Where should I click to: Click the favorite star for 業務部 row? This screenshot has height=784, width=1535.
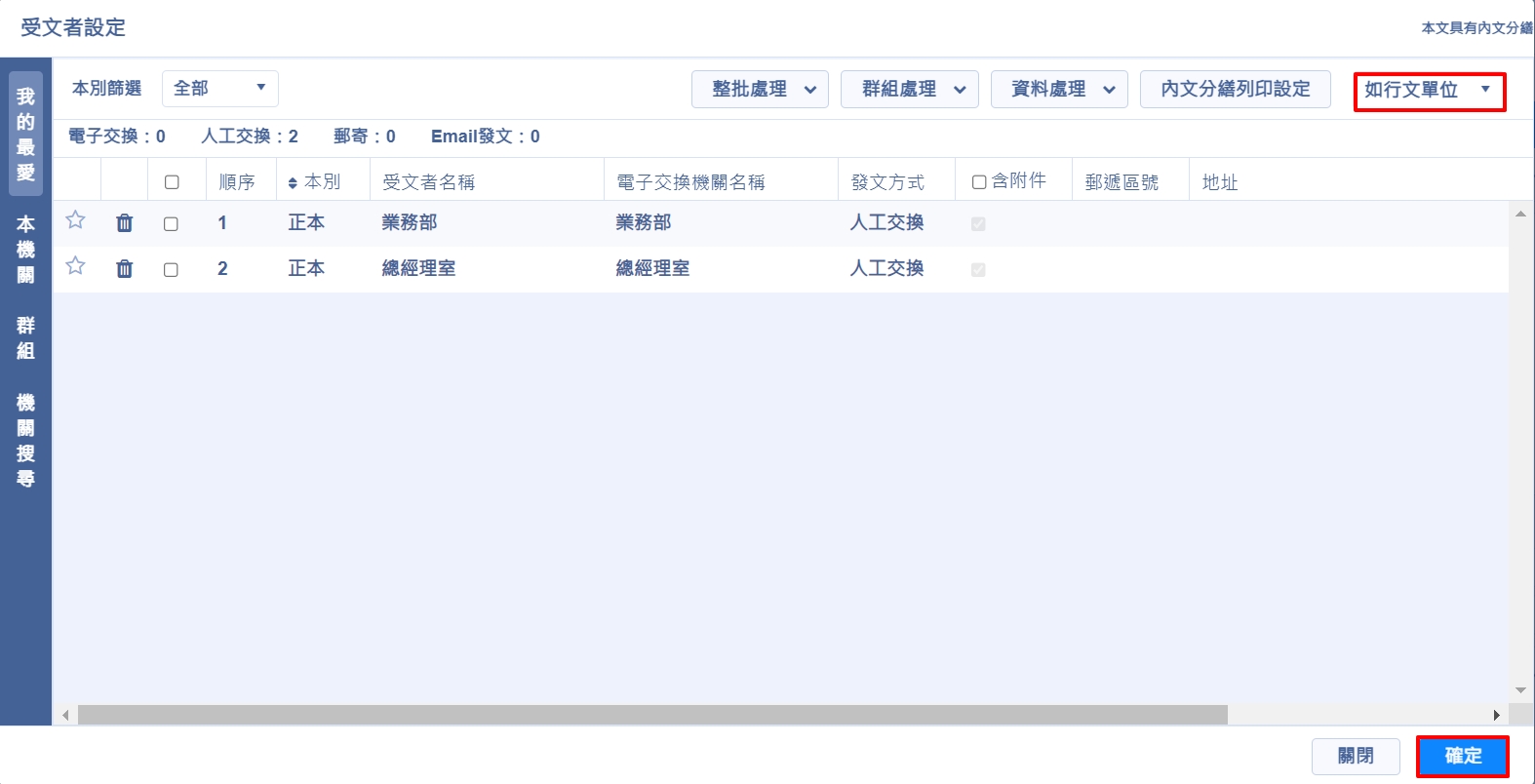click(75, 220)
